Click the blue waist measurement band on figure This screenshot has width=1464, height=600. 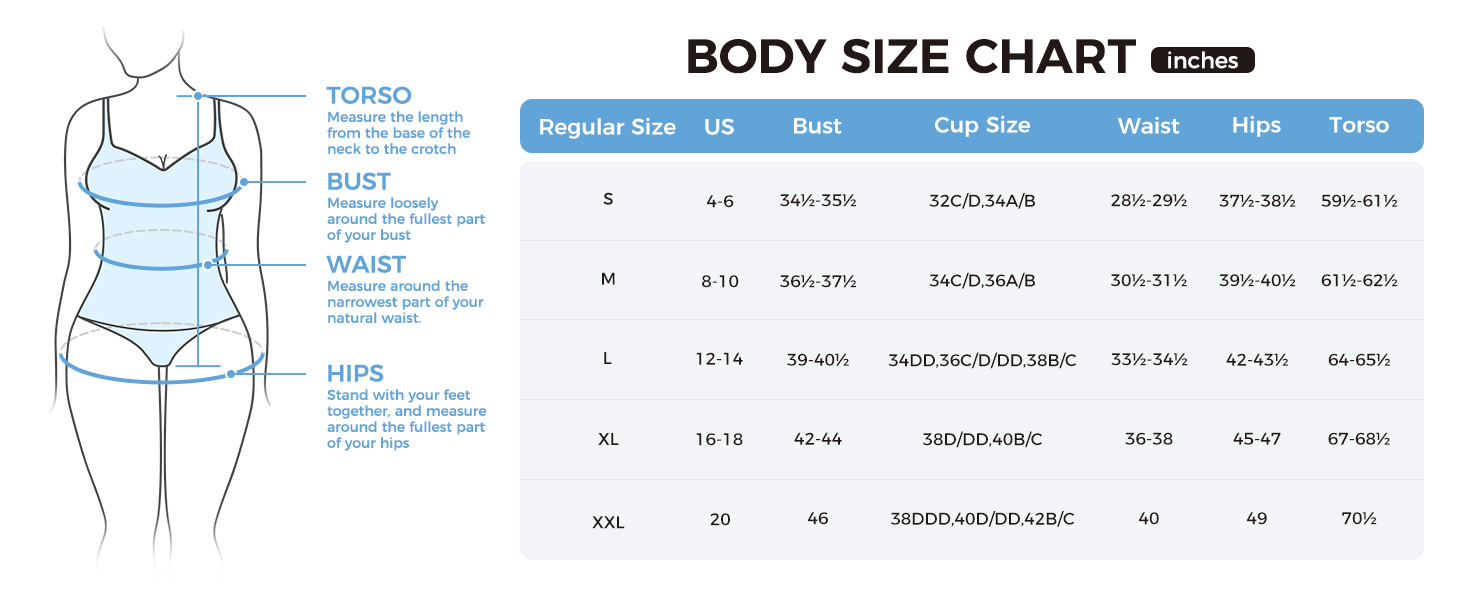pyautogui.click(x=160, y=266)
